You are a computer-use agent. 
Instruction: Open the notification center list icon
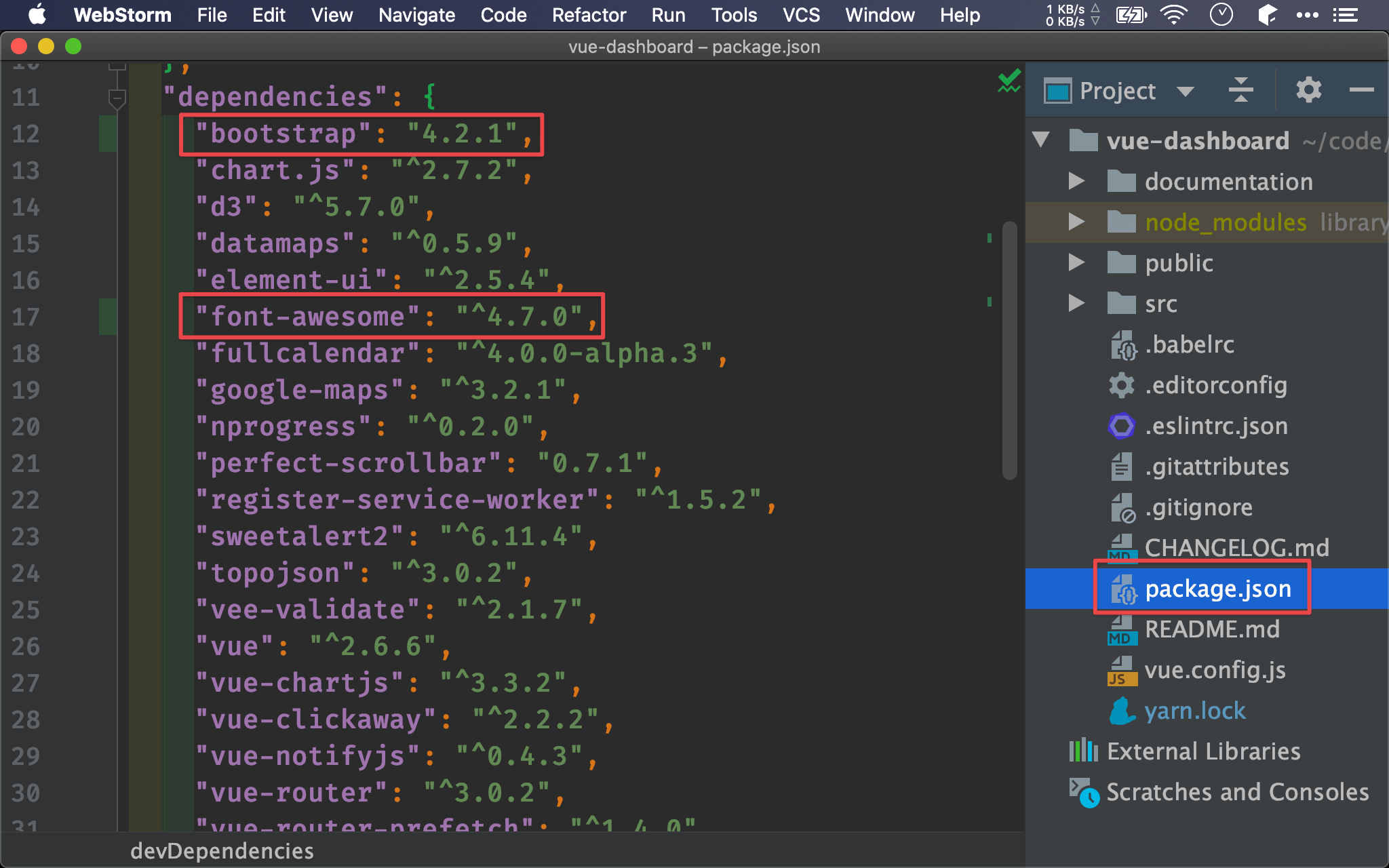(1346, 14)
